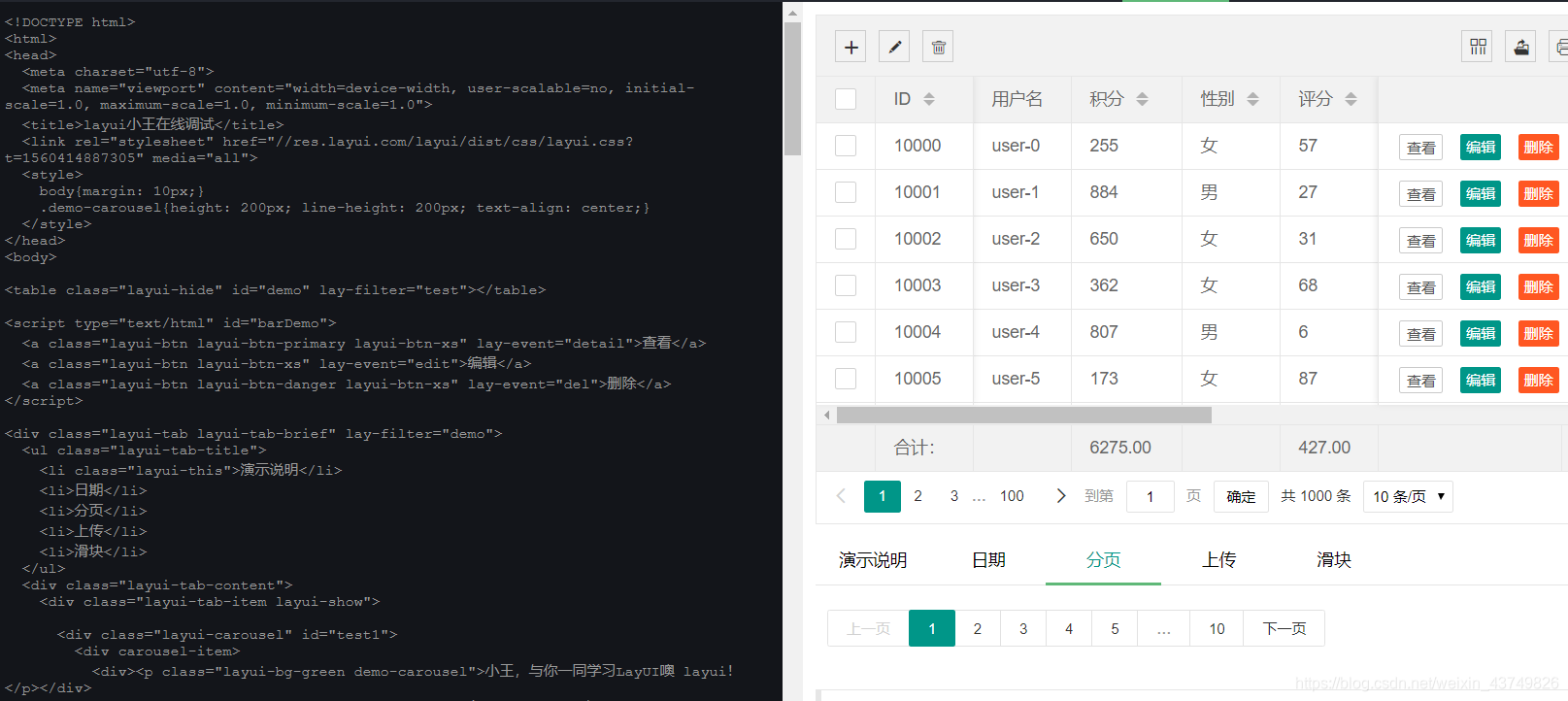Select page 4 in lower pagination

coord(1069,628)
